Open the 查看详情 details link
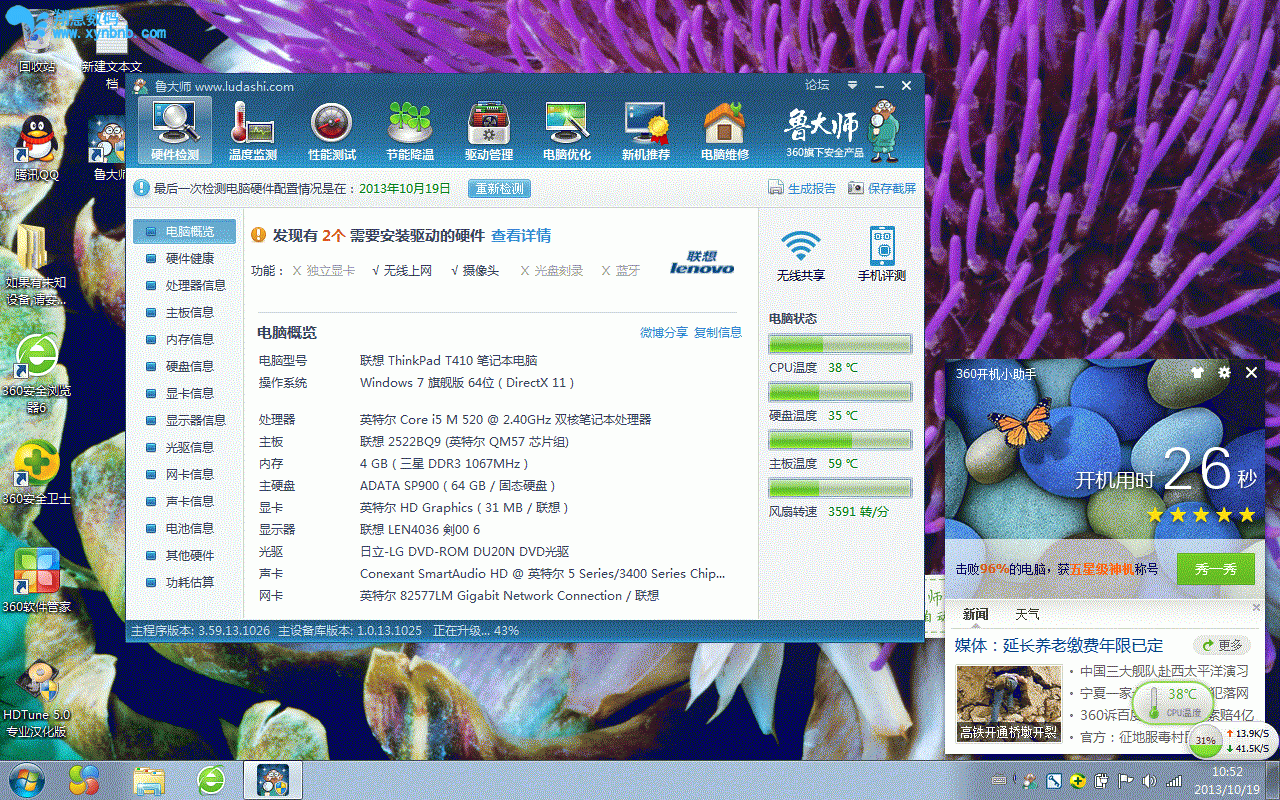Viewport: 1280px width, 800px height. coord(521,235)
